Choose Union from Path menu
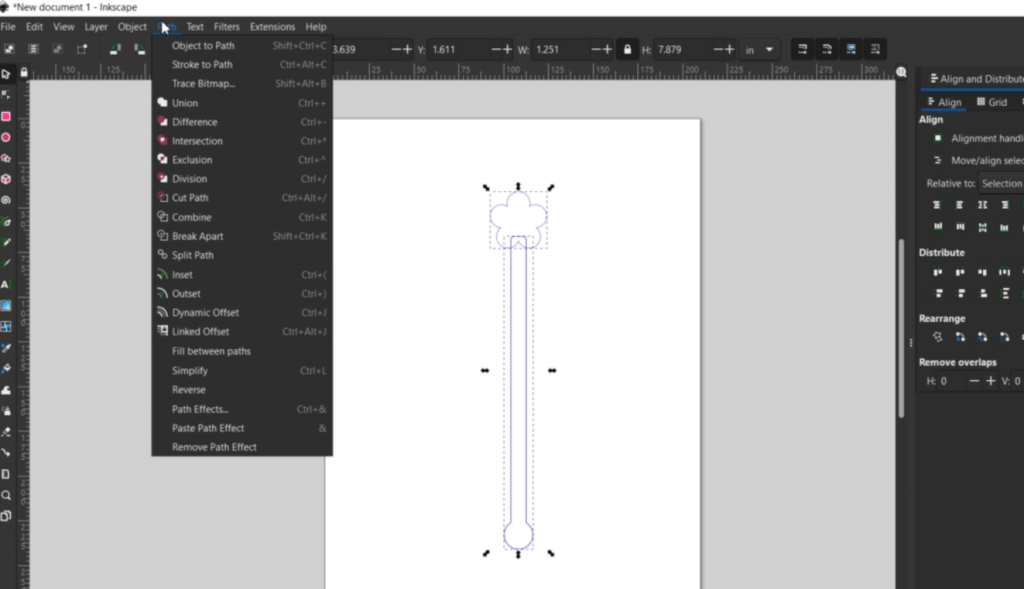 point(185,103)
